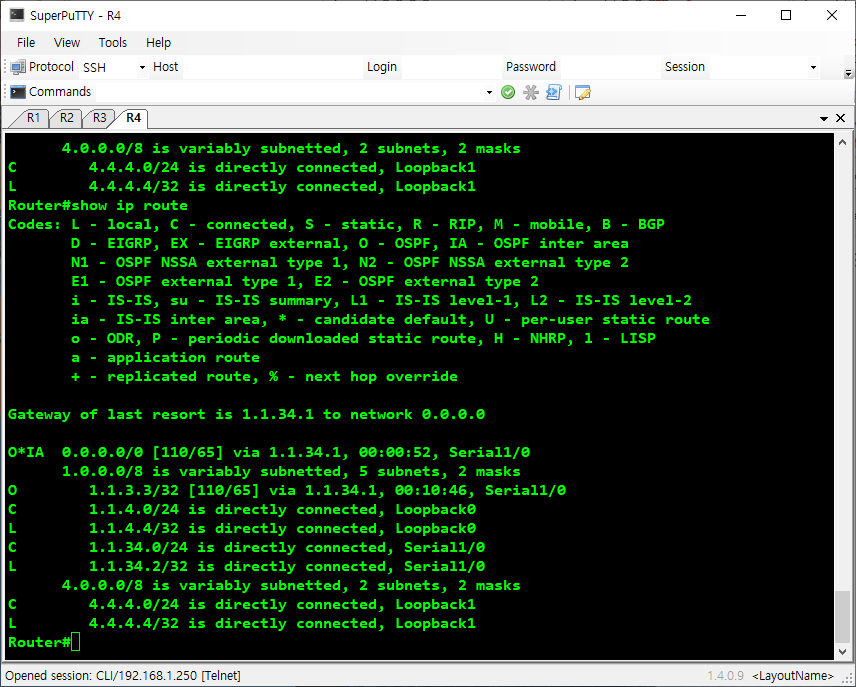Open the File menu
The height and width of the screenshot is (687, 856).
click(x=26, y=43)
